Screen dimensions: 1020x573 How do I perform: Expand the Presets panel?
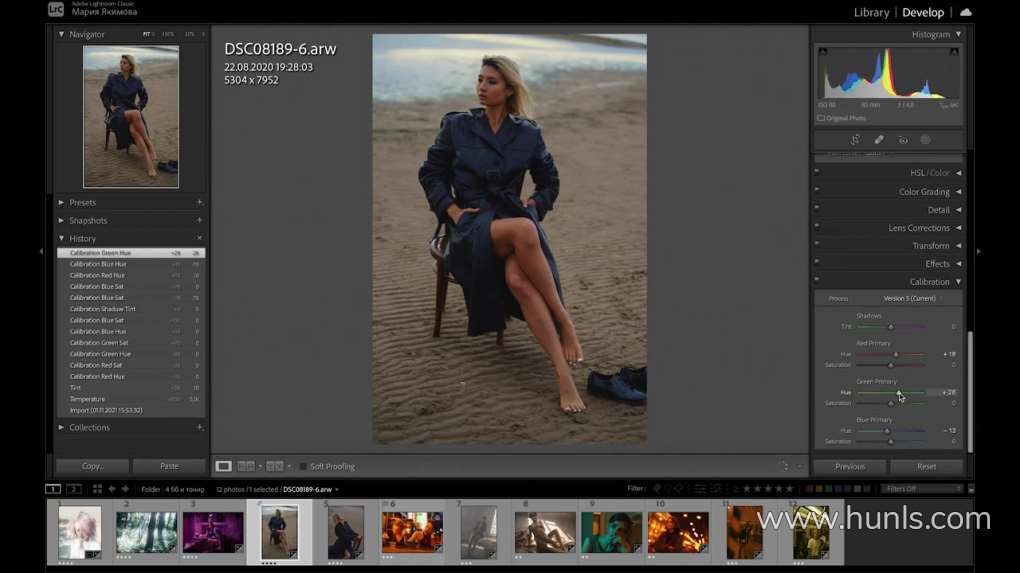[x=61, y=202]
